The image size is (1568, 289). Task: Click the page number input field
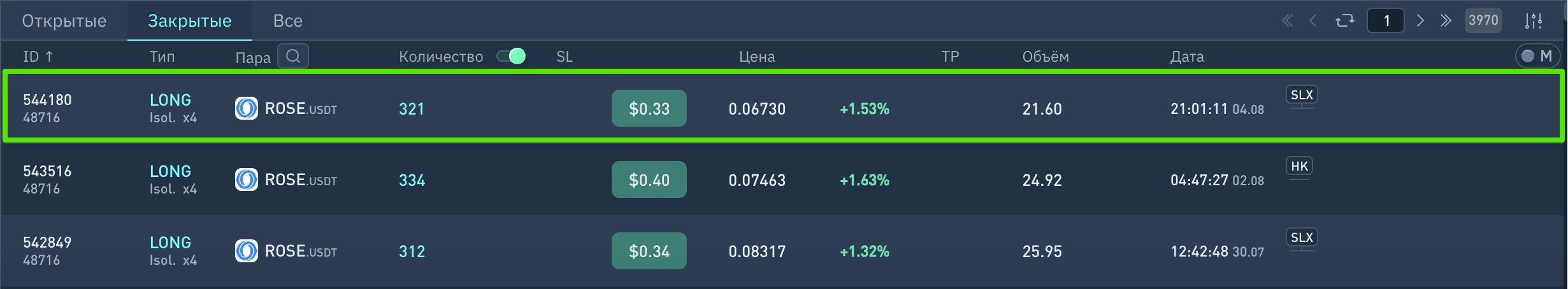(1385, 21)
